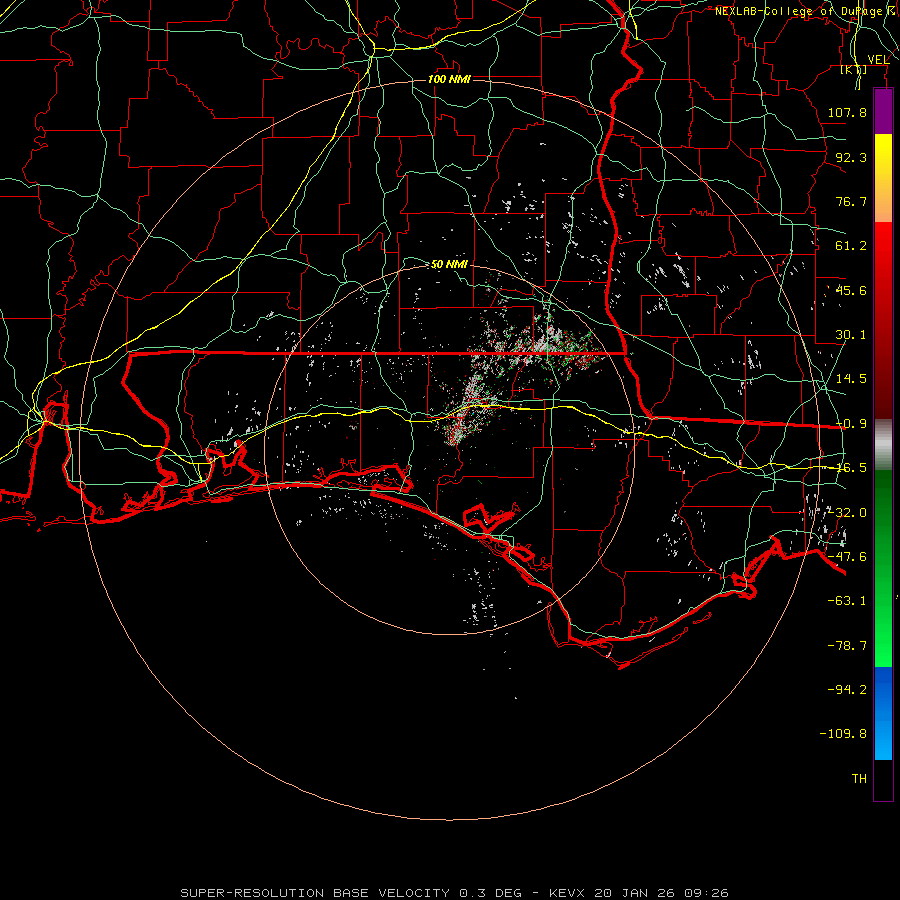Viewport: 900px width, 900px height.
Task: Click the NEXLAB-College of DuPage credit text
Action: 806,11
